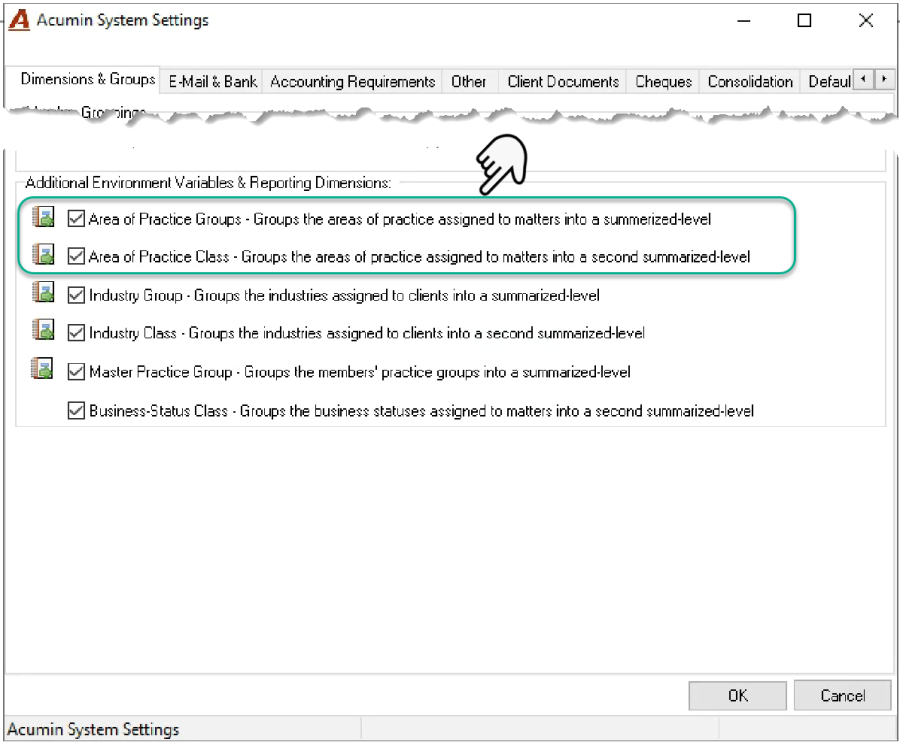Open Area of Practice Groups editor icon

[x=43, y=217]
